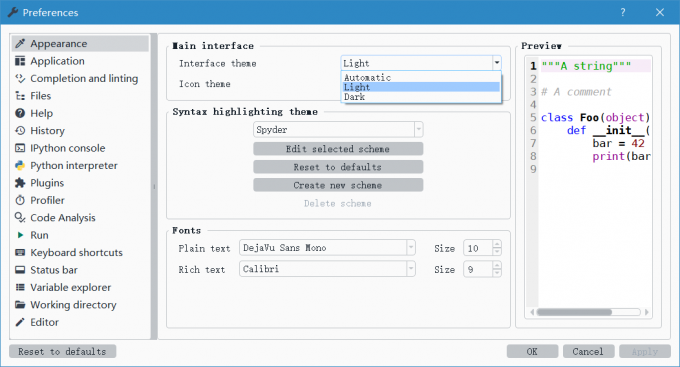Click the Files tree icon
Viewport: 680px width, 367px height.
(20, 96)
